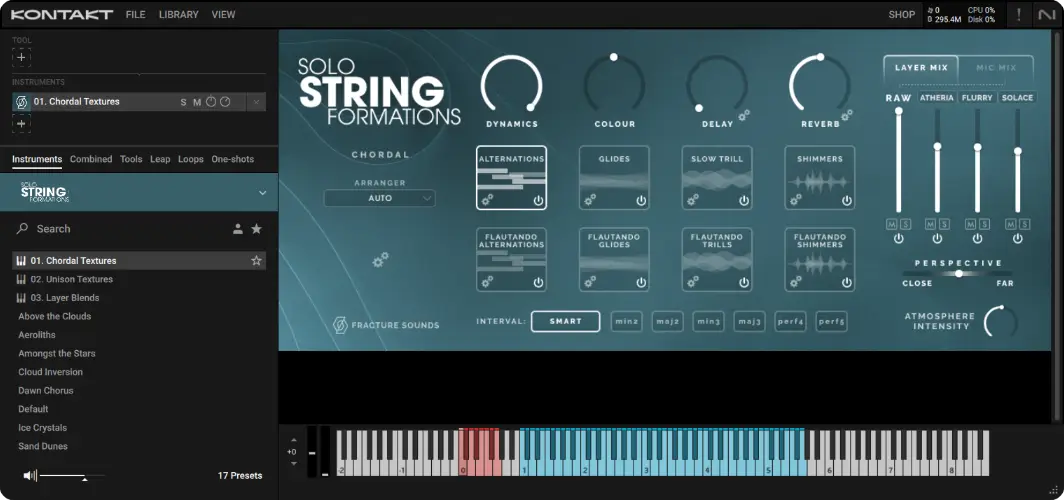Screen dimensions: 1064x500
Task: Open the VIEW menu
Action: click(223, 14)
